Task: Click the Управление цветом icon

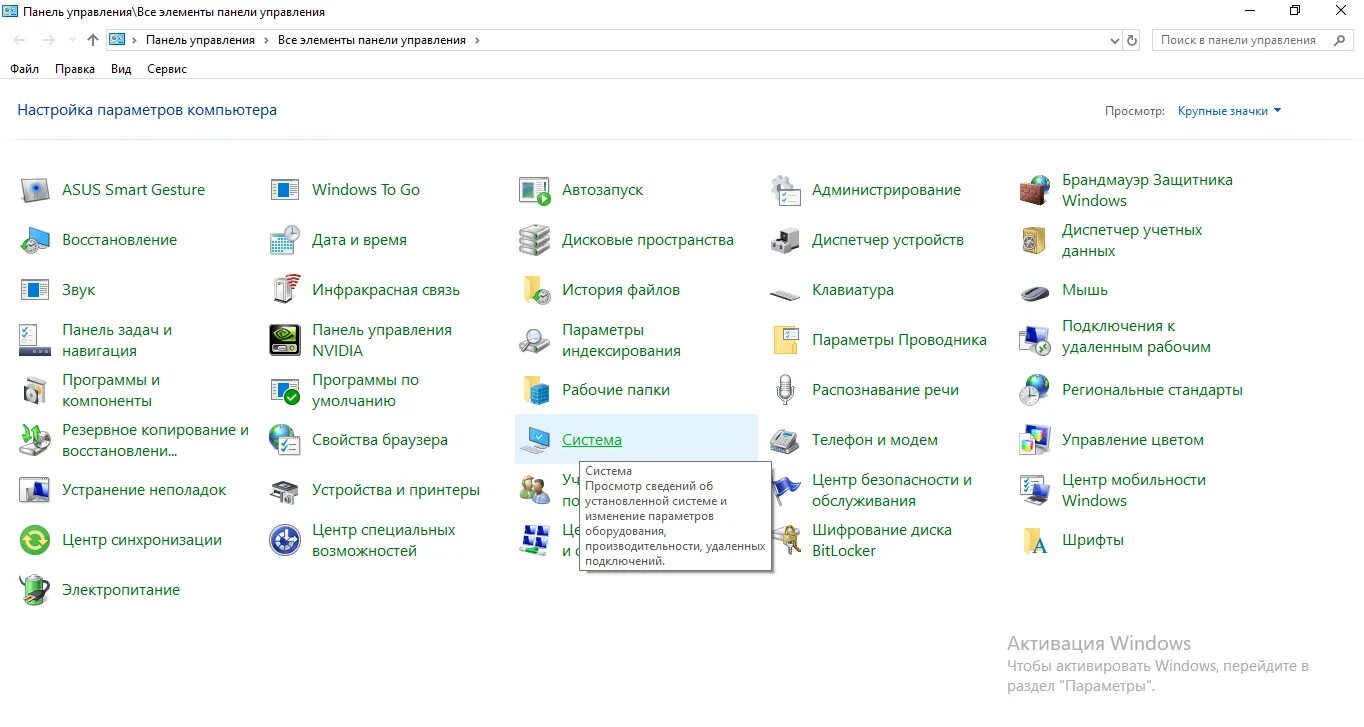Action: coord(1035,440)
